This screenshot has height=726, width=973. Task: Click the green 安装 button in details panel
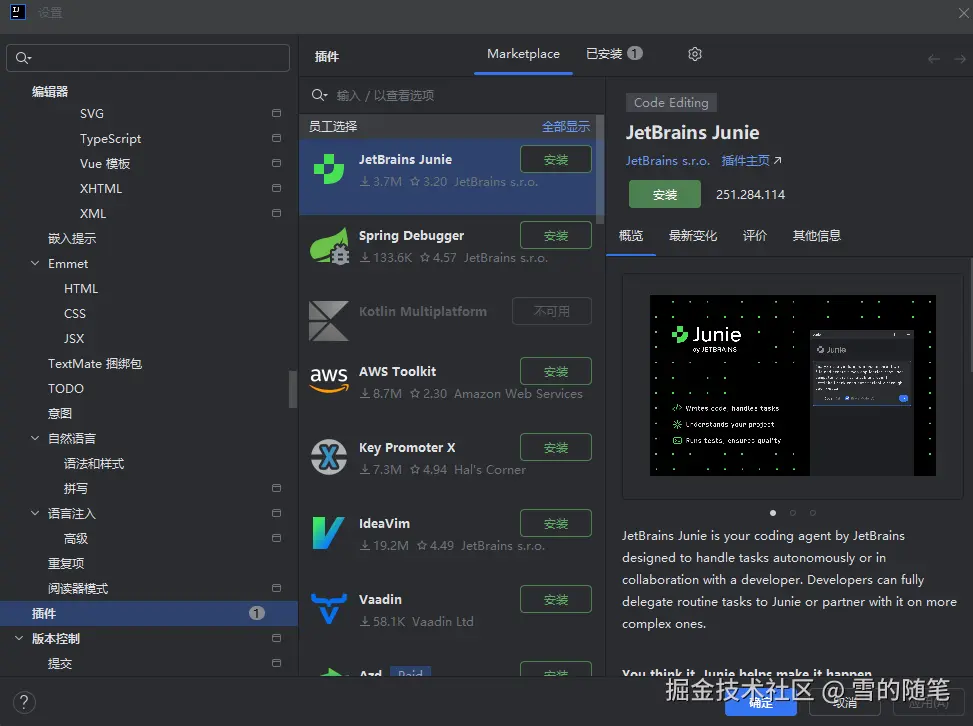pos(665,194)
